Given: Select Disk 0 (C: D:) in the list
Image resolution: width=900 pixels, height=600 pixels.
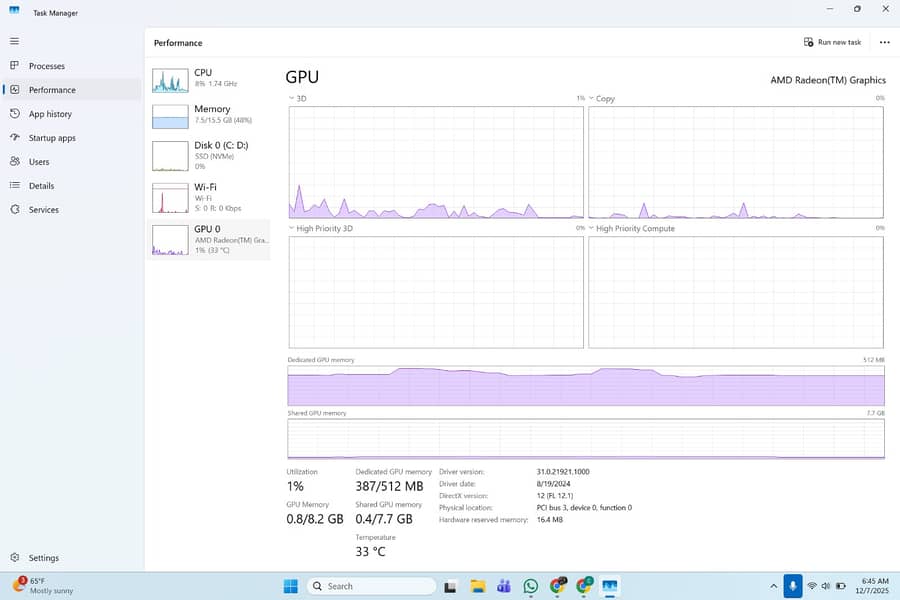Looking at the screenshot, I should tap(209, 155).
